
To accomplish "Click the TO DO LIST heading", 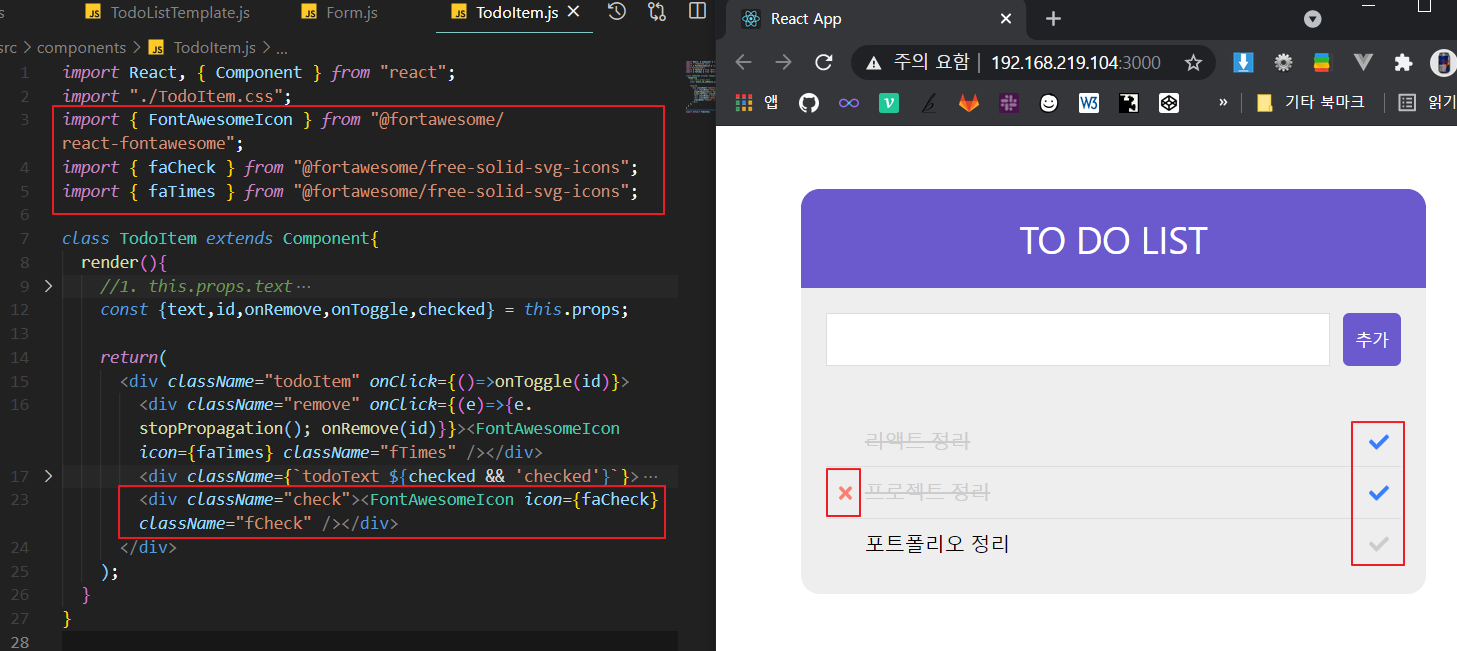I will [x=1113, y=241].
